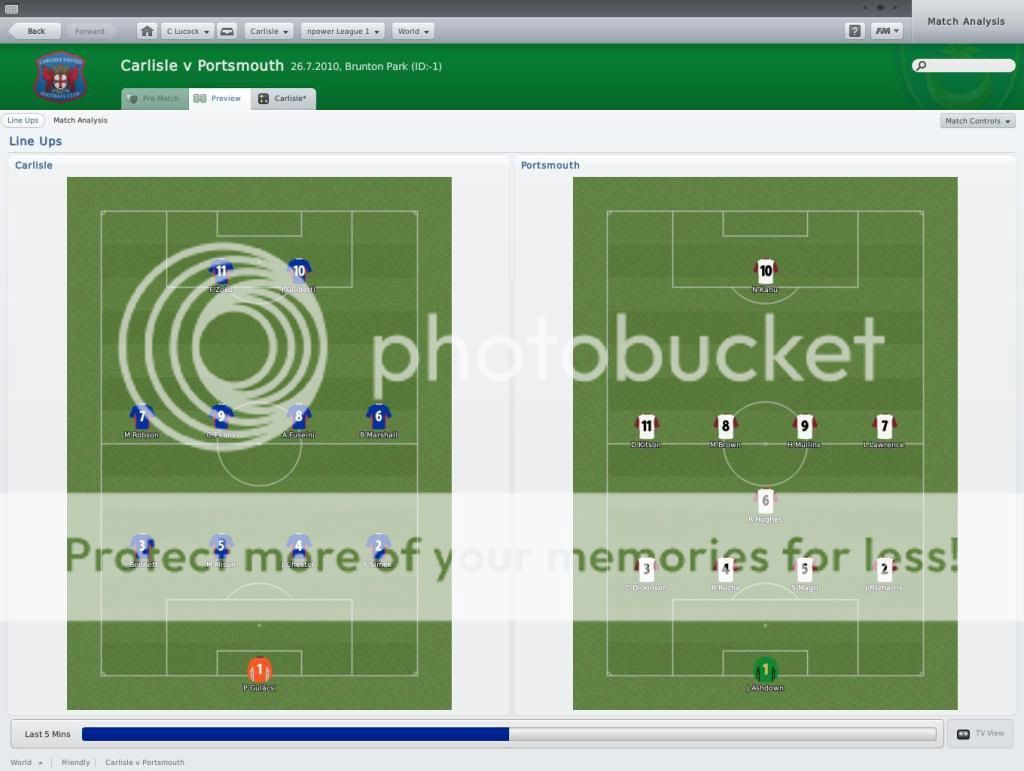Select Carlisle number 2 Simek shirt
This screenshot has height=771, width=1024.
tap(379, 545)
